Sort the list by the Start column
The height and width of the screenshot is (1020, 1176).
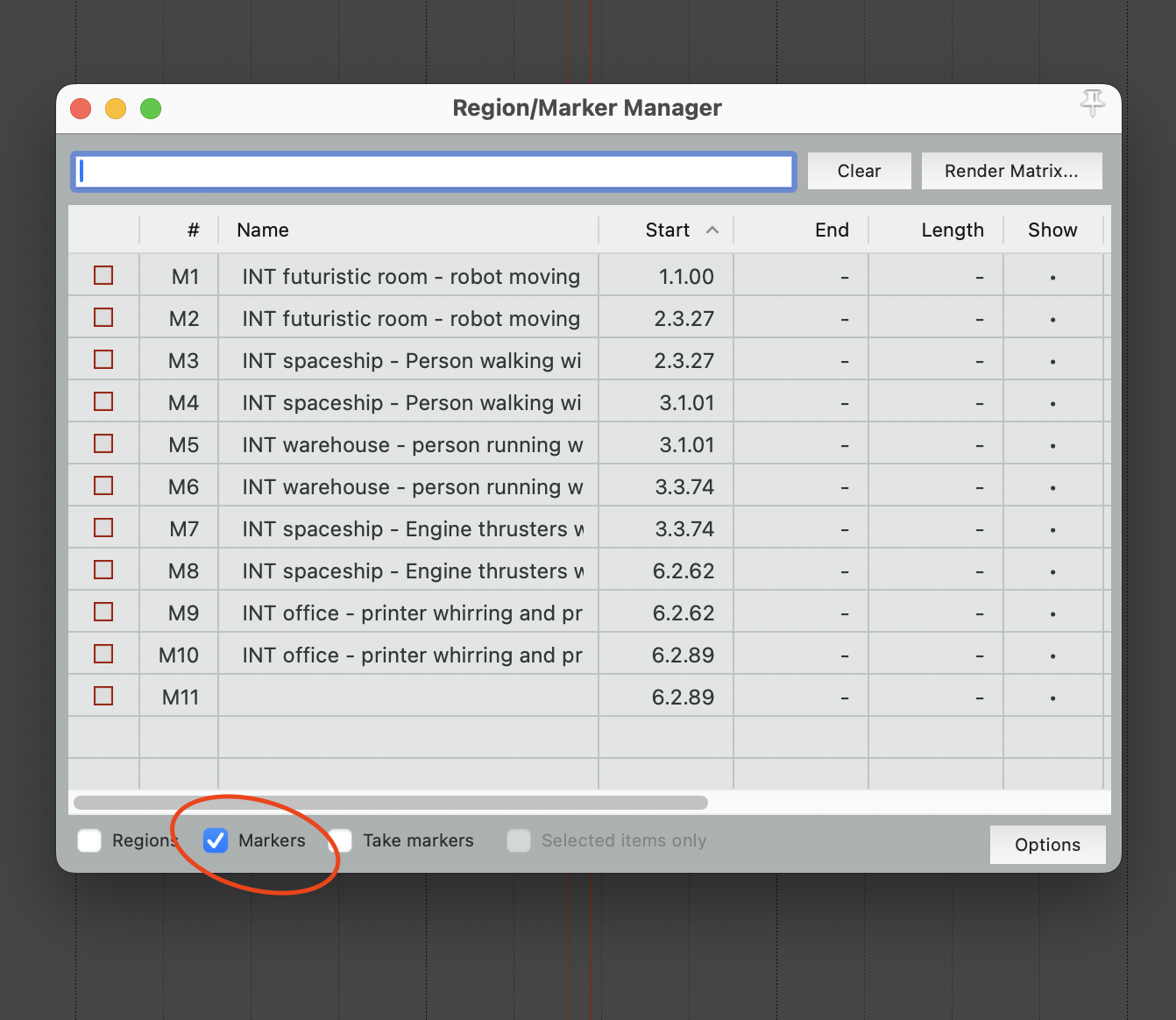click(x=668, y=230)
